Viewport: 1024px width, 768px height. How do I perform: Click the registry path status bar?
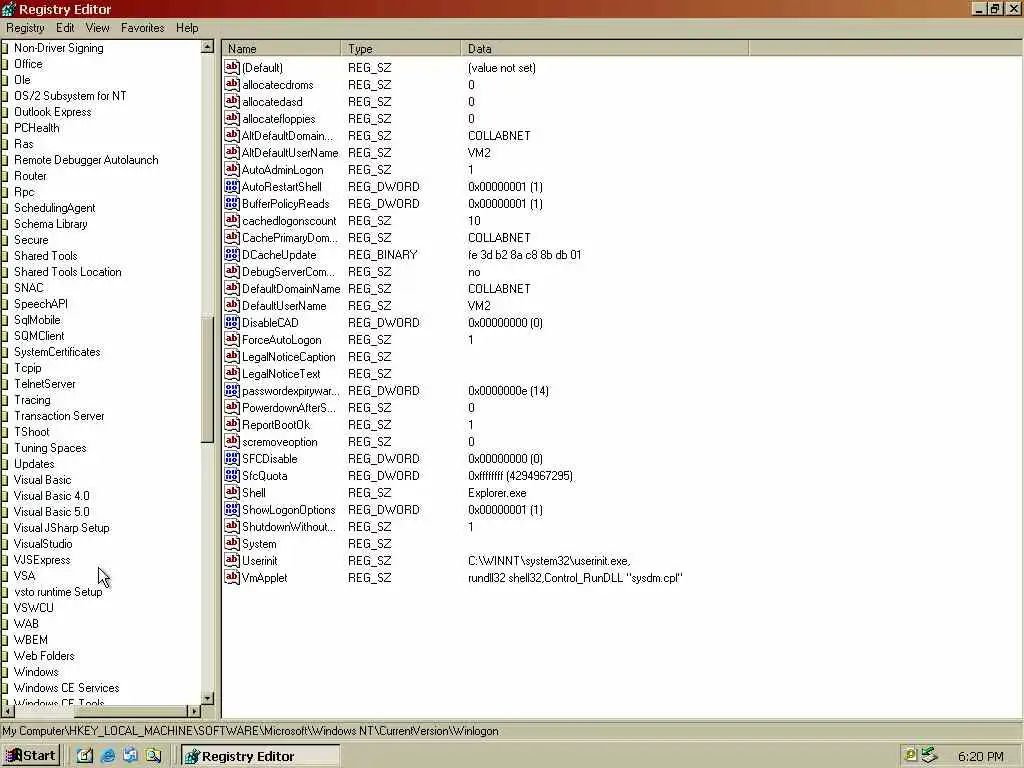512,731
